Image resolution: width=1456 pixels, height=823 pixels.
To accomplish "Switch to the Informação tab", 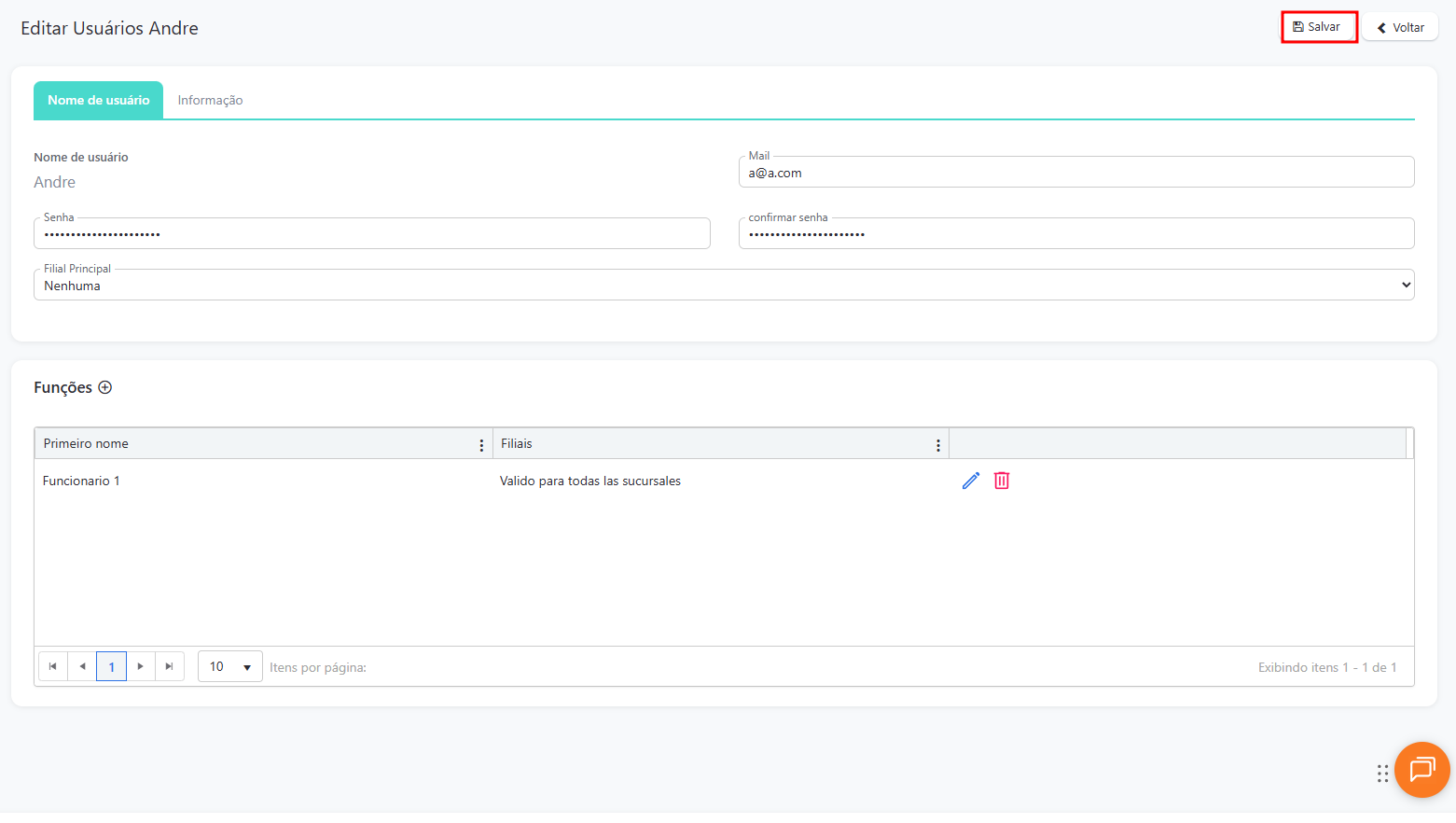I will click(x=210, y=101).
